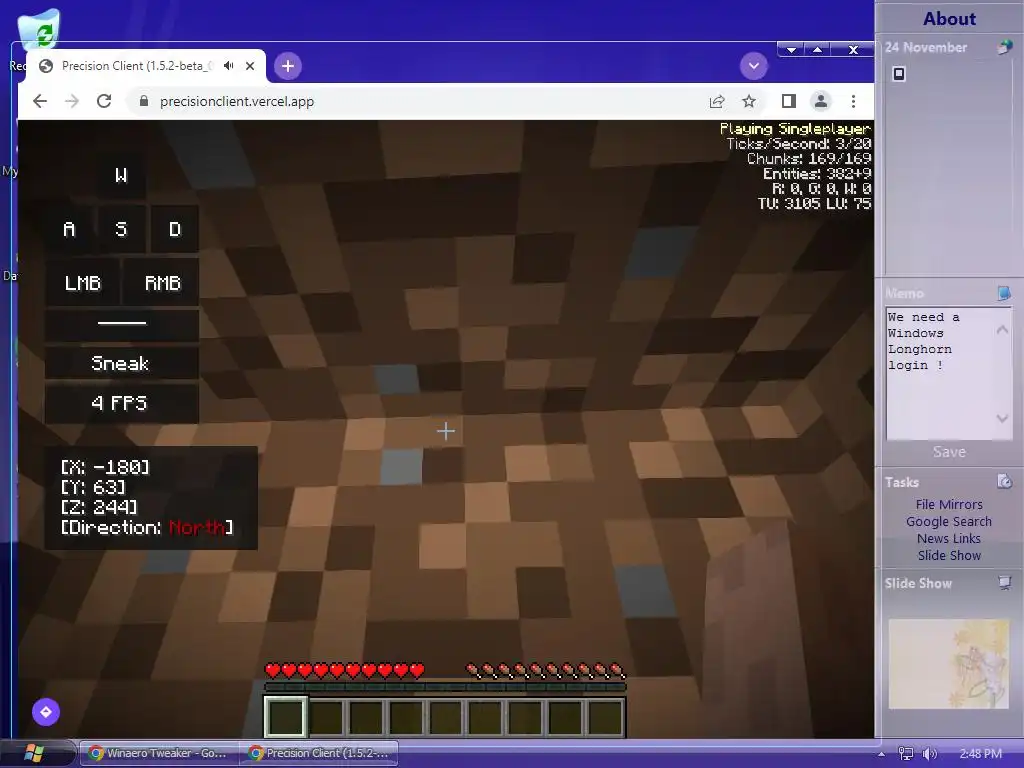Switch to Precision Client taskbar button
The width and height of the screenshot is (1024, 768).
pyautogui.click(x=319, y=753)
